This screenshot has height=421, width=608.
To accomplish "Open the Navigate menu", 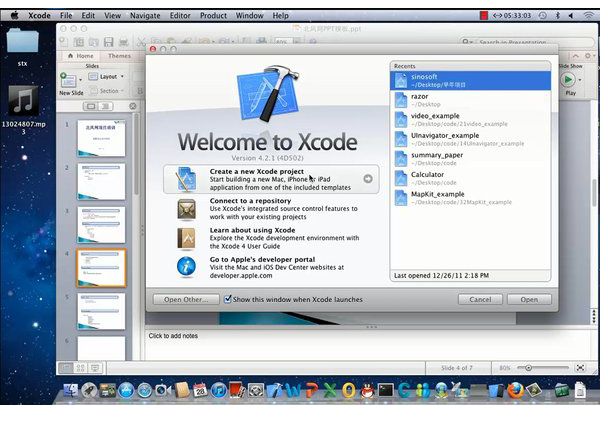I will [x=145, y=16].
